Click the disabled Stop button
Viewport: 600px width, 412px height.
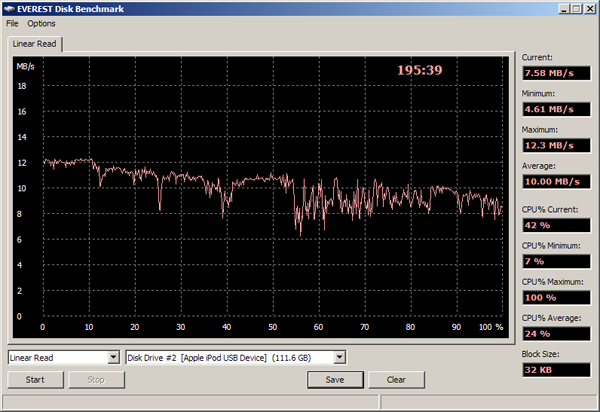coord(96,379)
